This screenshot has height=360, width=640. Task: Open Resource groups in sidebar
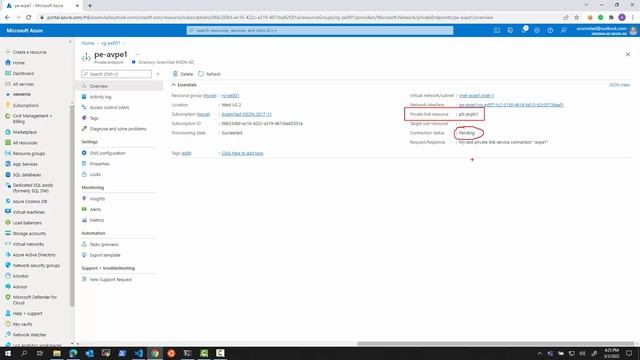point(29,153)
